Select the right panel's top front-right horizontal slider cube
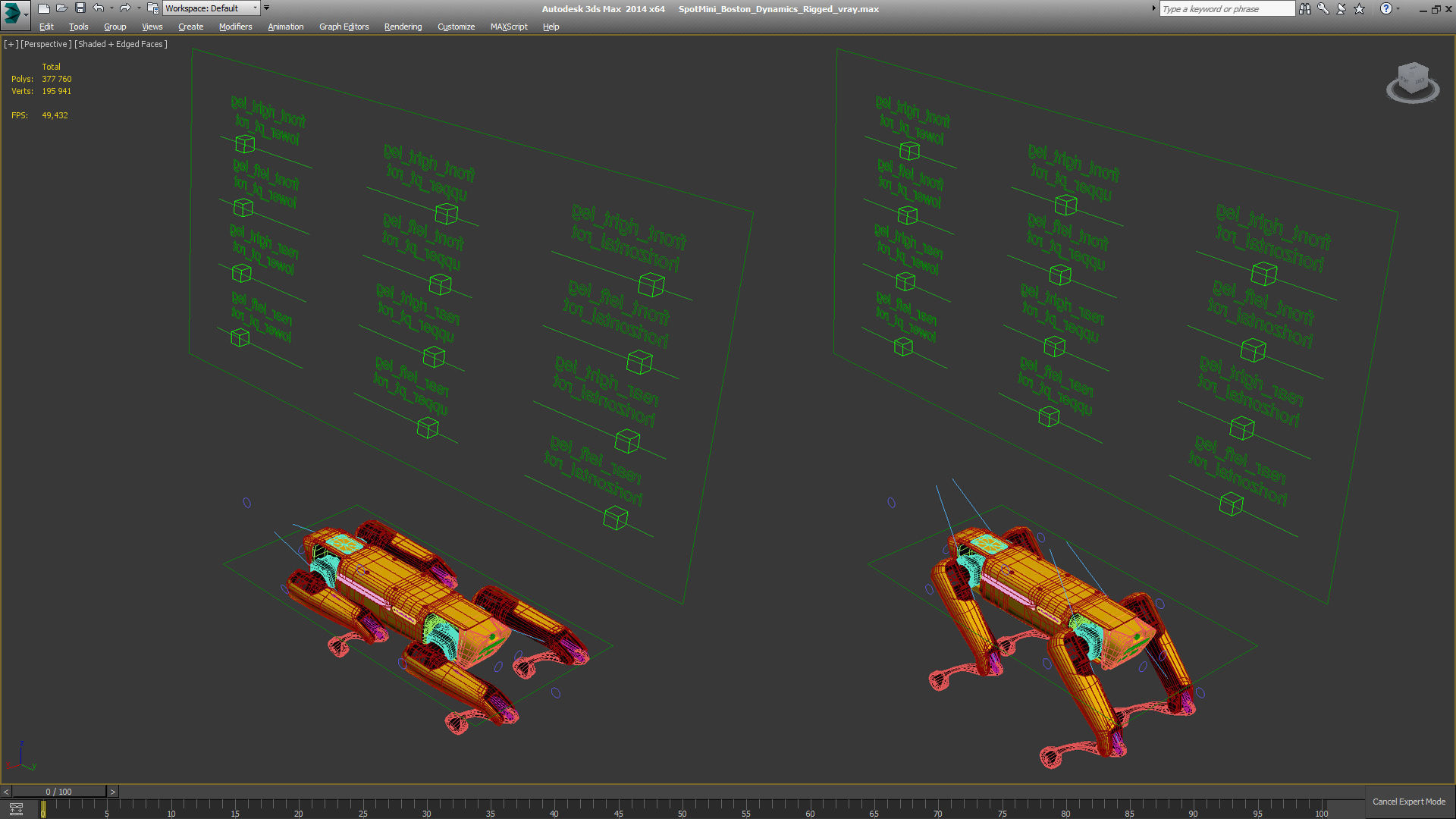The width and height of the screenshot is (1456, 819). click(x=1264, y=273)
